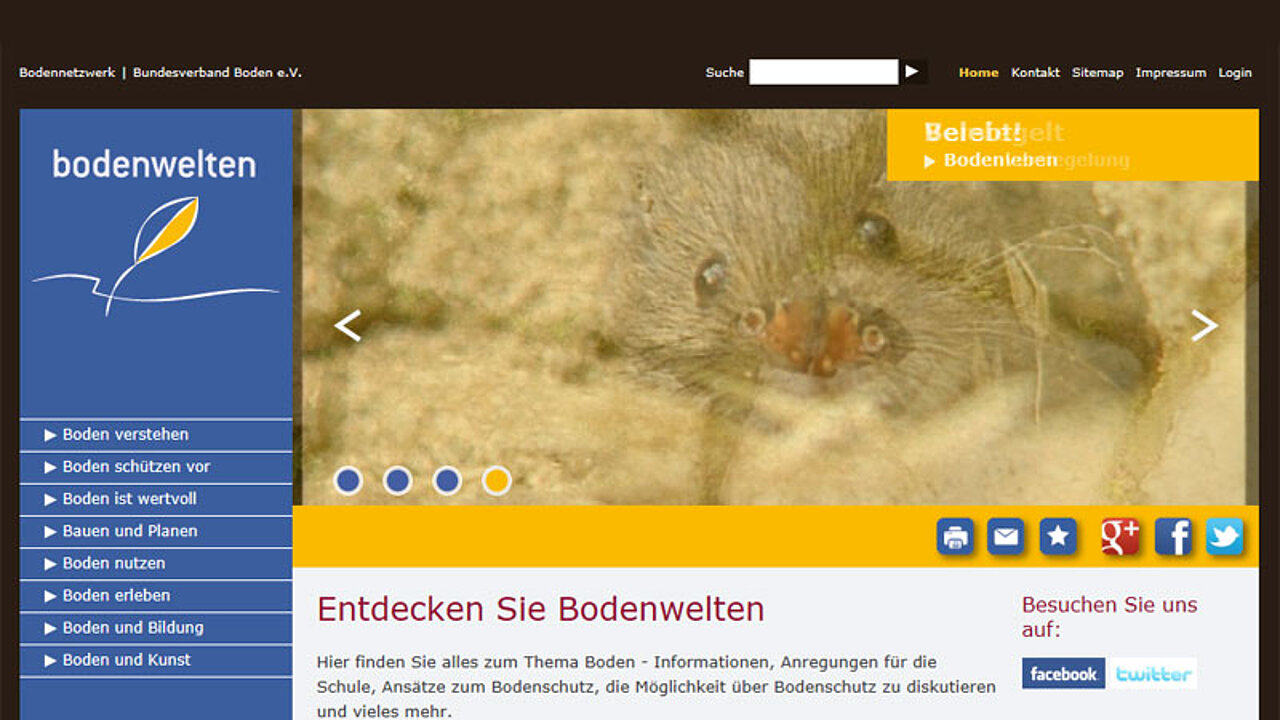Submit search with the arrow button
Screen dimensions: 1280x720
[x=912, y=72]
